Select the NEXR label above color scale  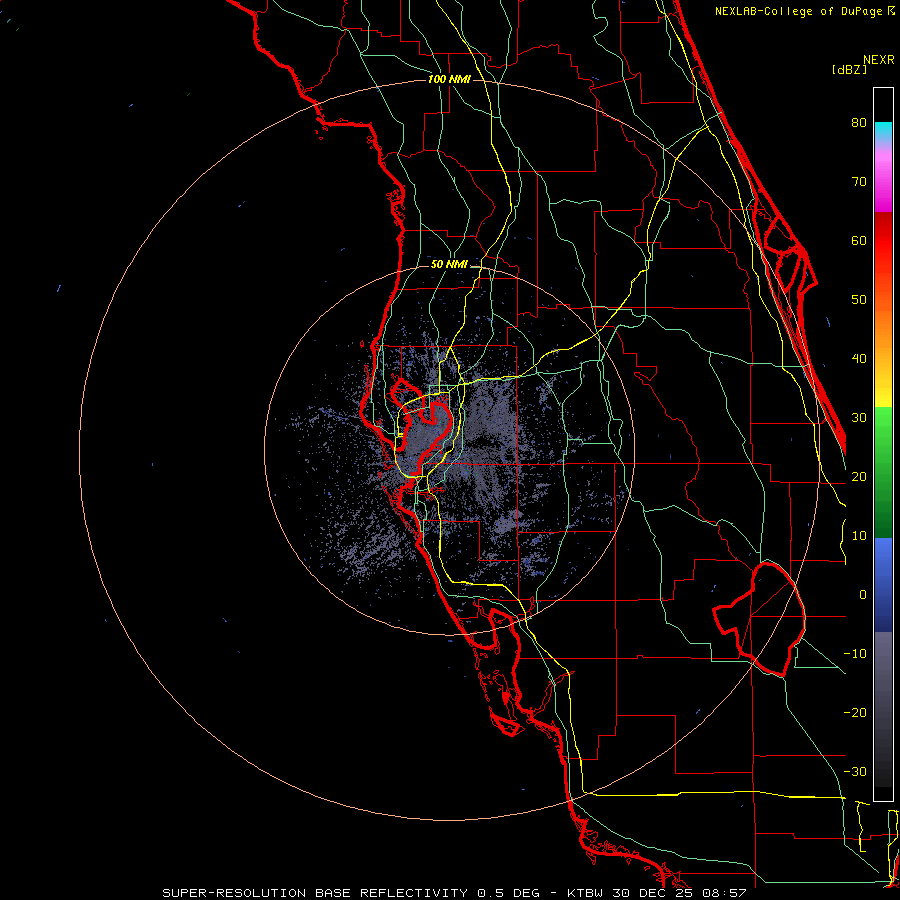tap(879, 60)
